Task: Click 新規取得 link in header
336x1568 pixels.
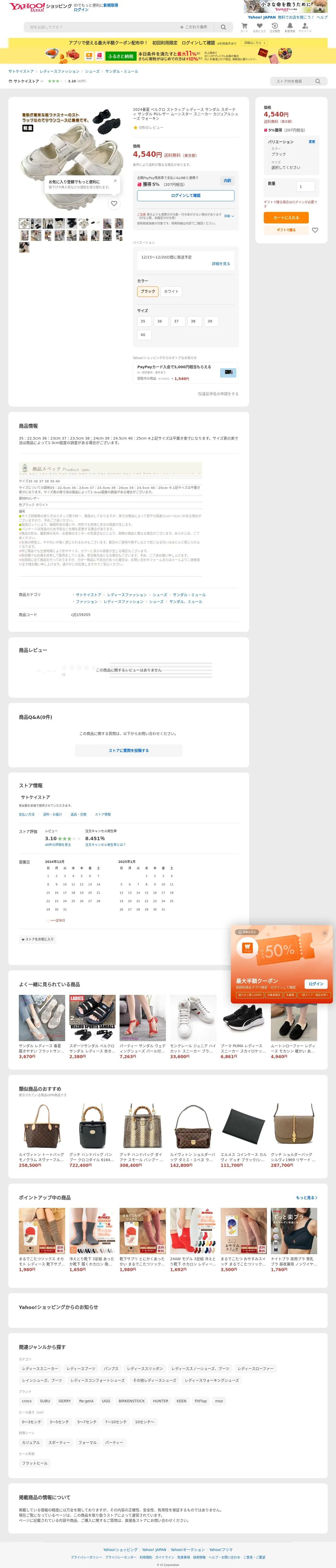Action: [110, 5]
